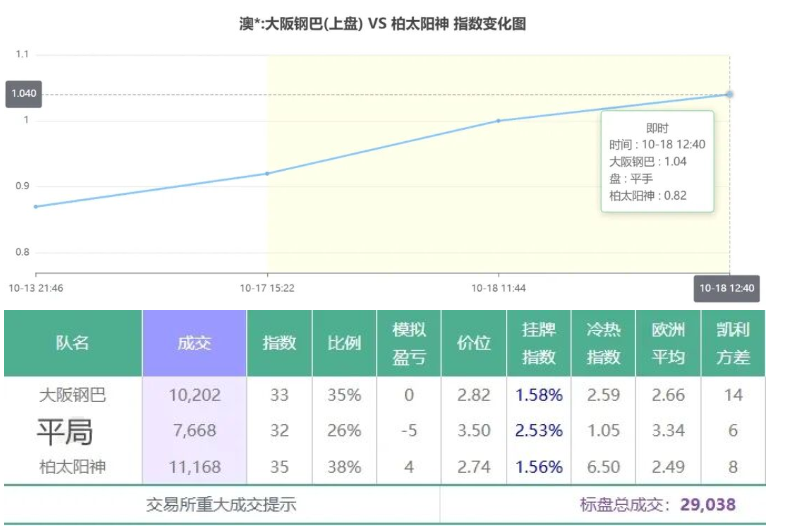Click the data point at 10-18 11:44
800x526 pixels.
point(499,121)
